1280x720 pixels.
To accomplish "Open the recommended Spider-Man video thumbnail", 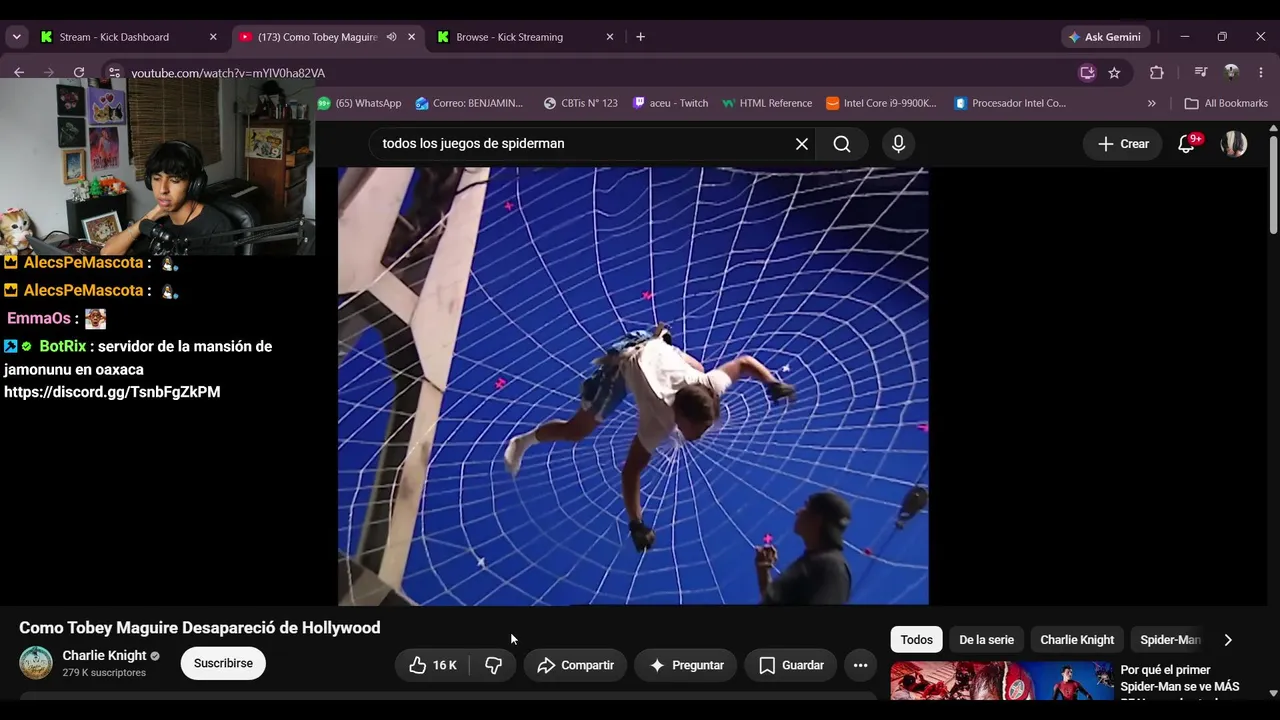I will click(x=1002, y=680).
